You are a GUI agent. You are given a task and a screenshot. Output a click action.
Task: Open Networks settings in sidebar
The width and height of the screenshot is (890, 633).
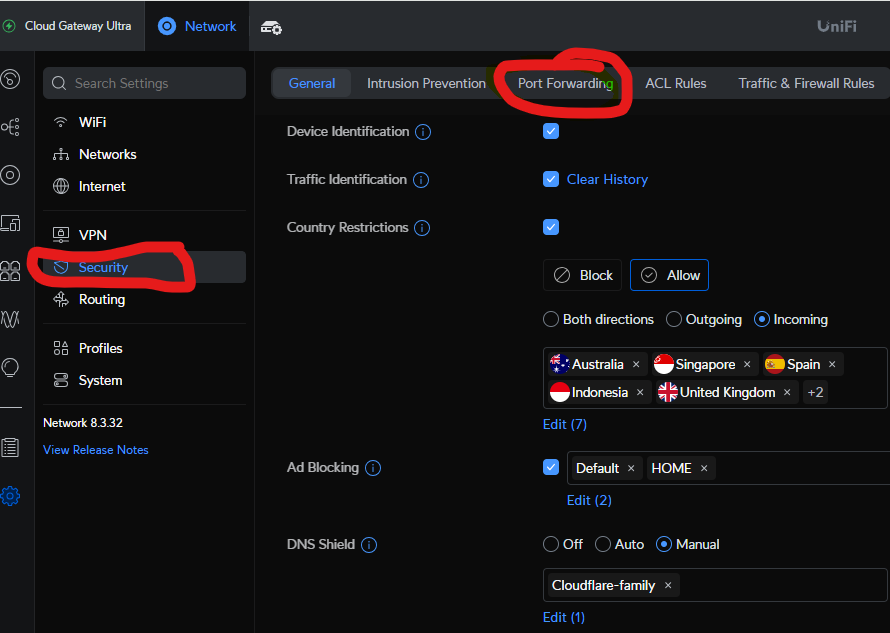145,154
